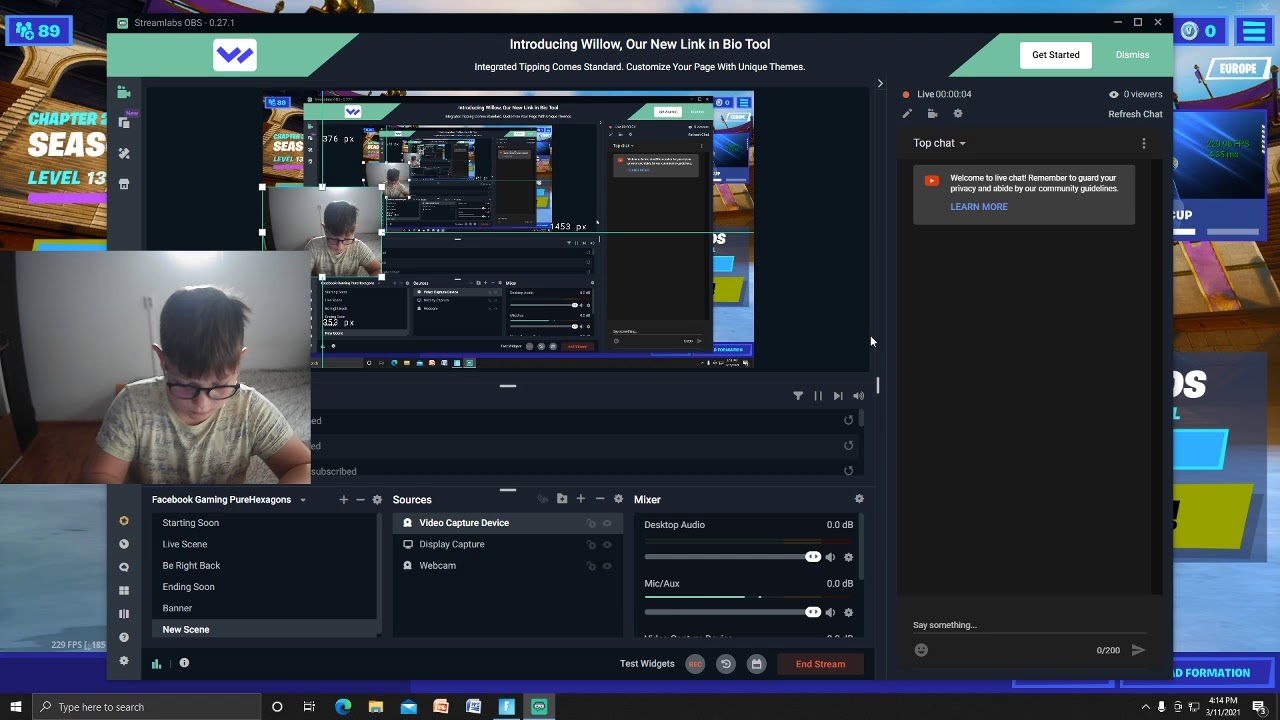This screenshot has width=1280, height=720.
Task: Open the App Store icon in sidebar
Action: 124,184
